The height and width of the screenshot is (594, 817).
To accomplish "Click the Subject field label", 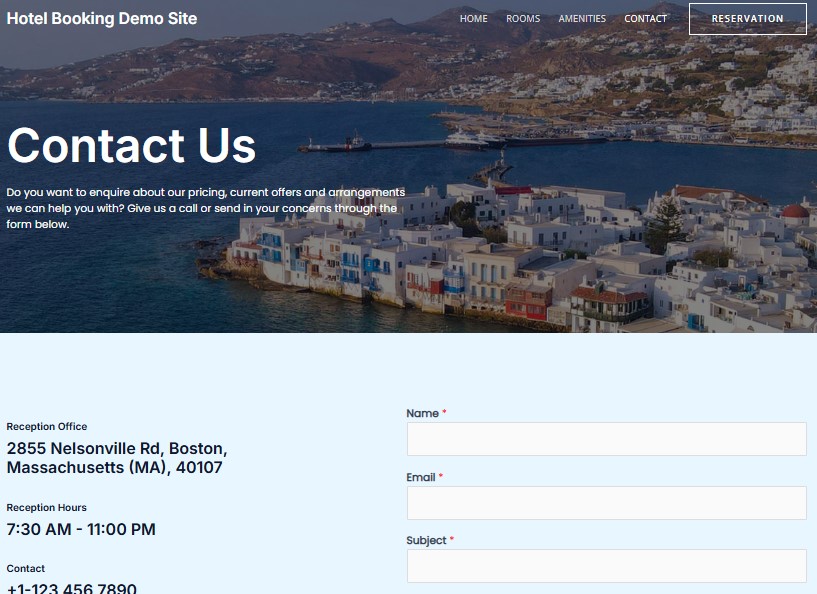I will point(425,540).
